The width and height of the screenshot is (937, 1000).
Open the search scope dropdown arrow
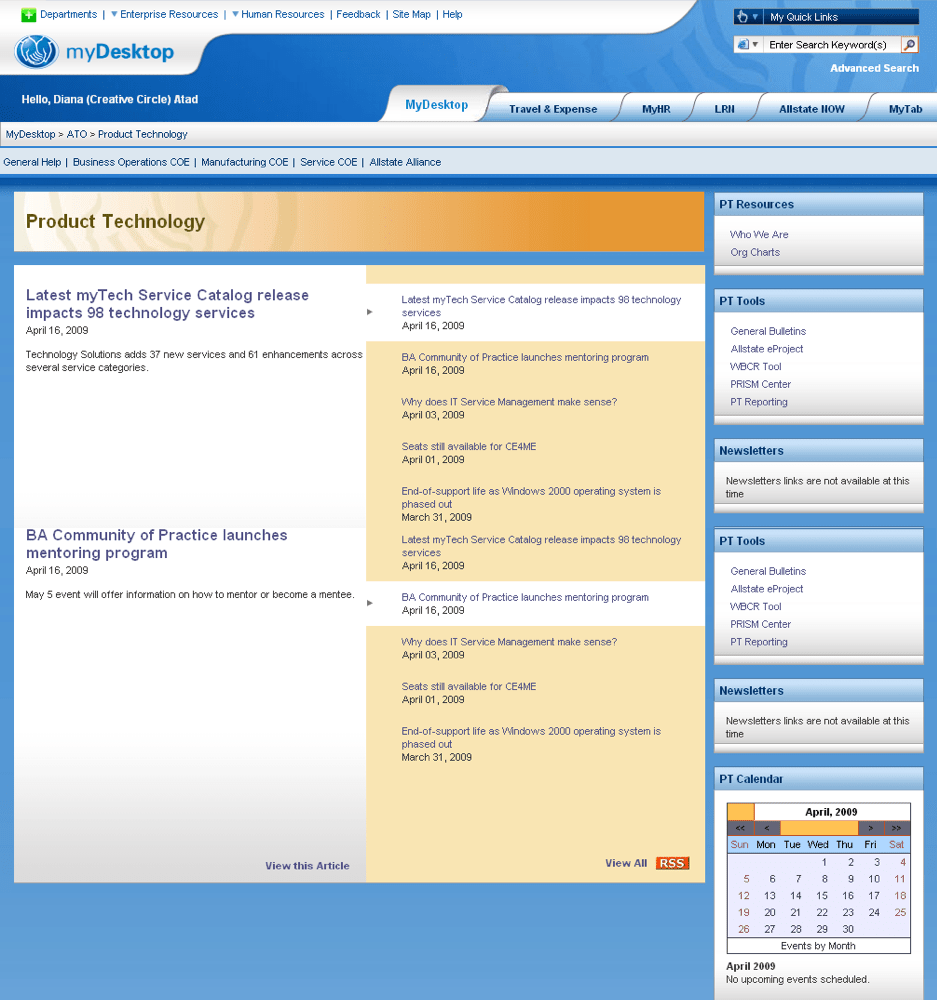pyautogui.click(x=755, y=45)
